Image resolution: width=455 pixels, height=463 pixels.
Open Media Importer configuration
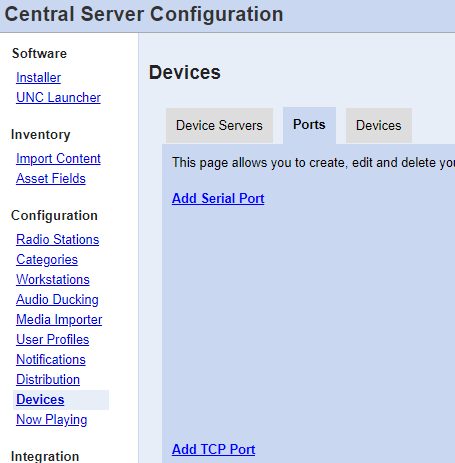click(59, 320)
